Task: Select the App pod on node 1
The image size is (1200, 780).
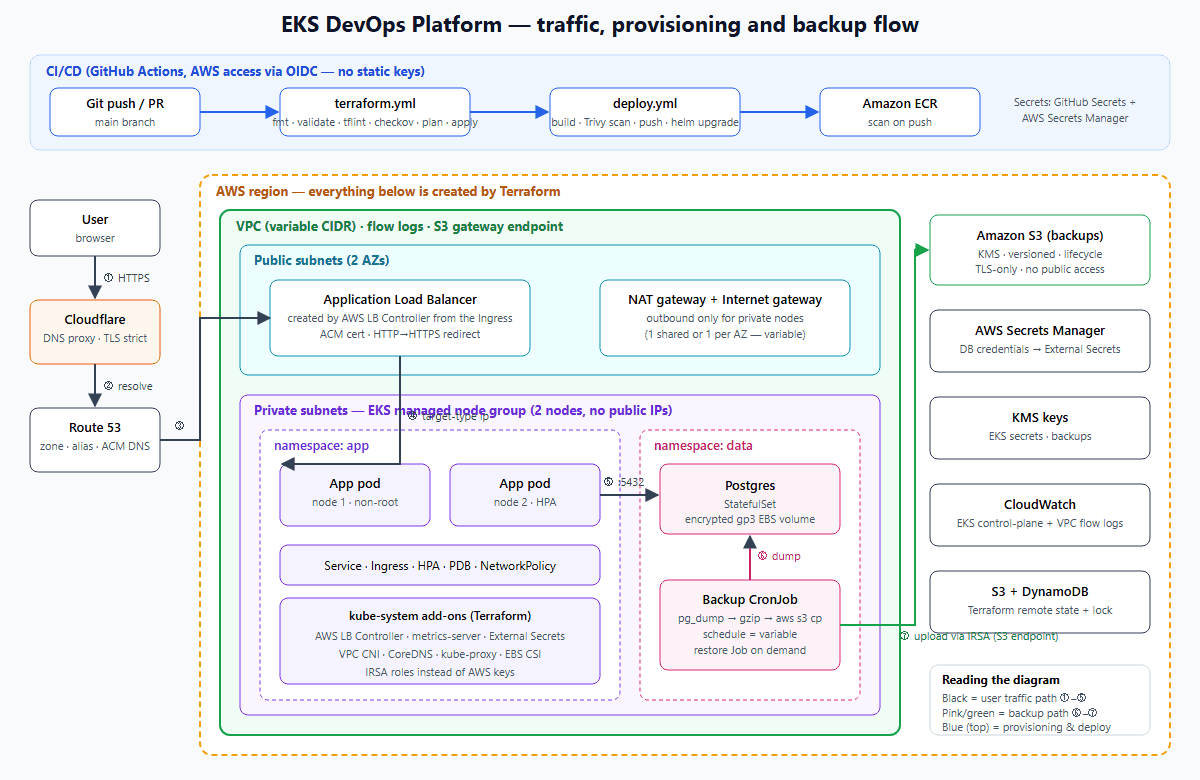Action: (355, 494)
